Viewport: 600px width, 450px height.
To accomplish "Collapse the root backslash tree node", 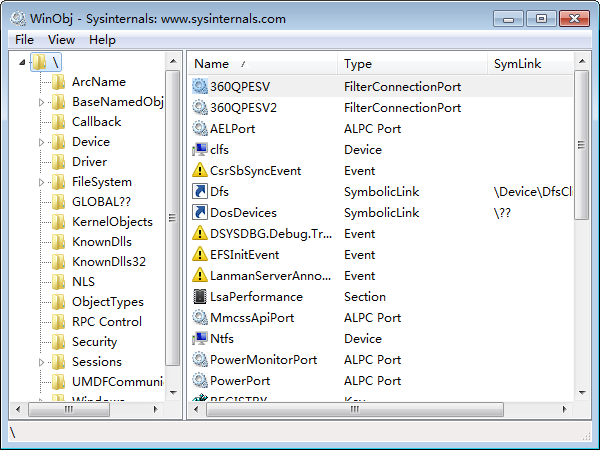I will [22, 62].
